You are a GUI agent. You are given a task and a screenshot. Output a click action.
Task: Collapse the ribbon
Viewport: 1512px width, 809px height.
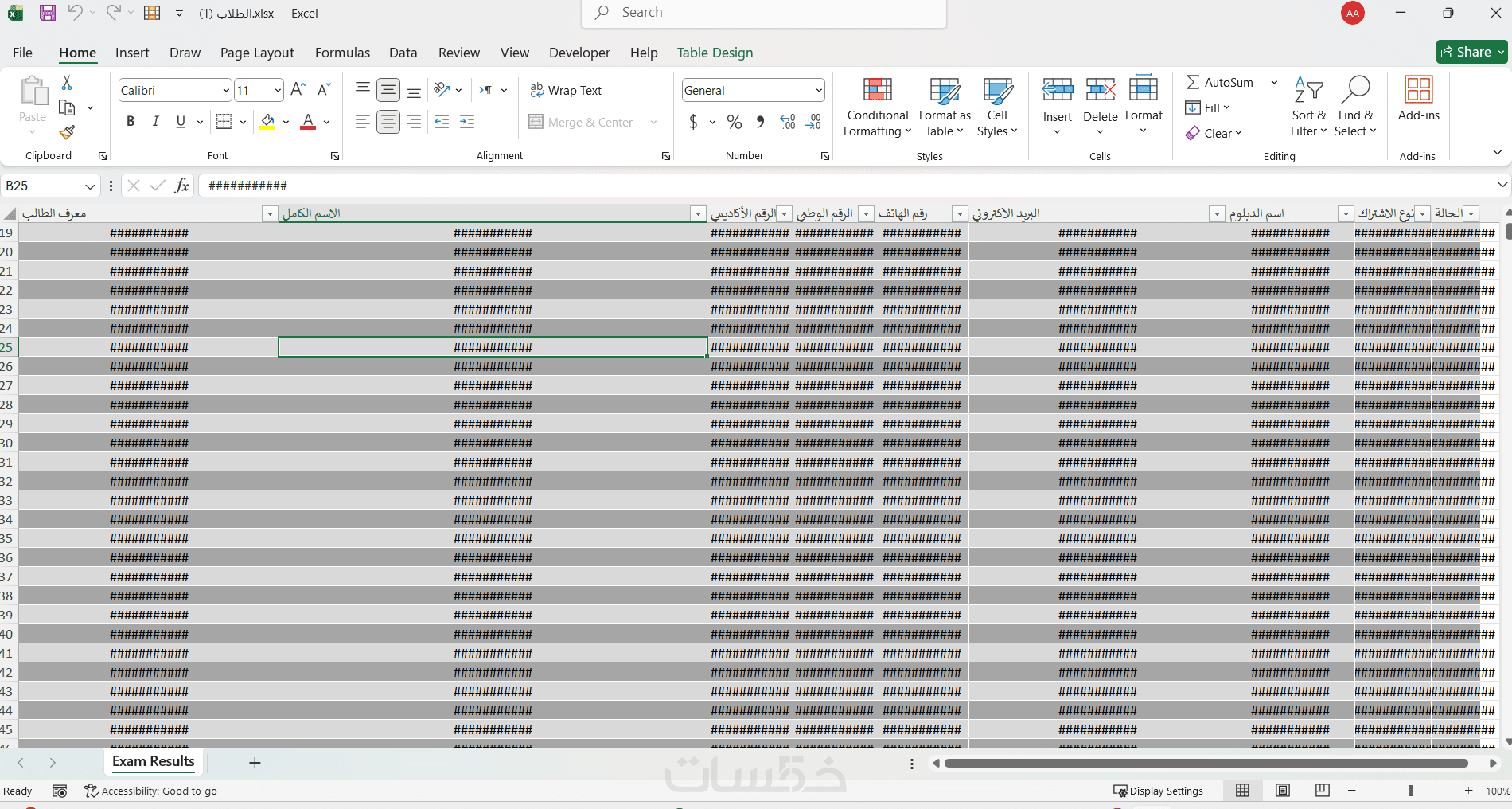point(1497,152)
